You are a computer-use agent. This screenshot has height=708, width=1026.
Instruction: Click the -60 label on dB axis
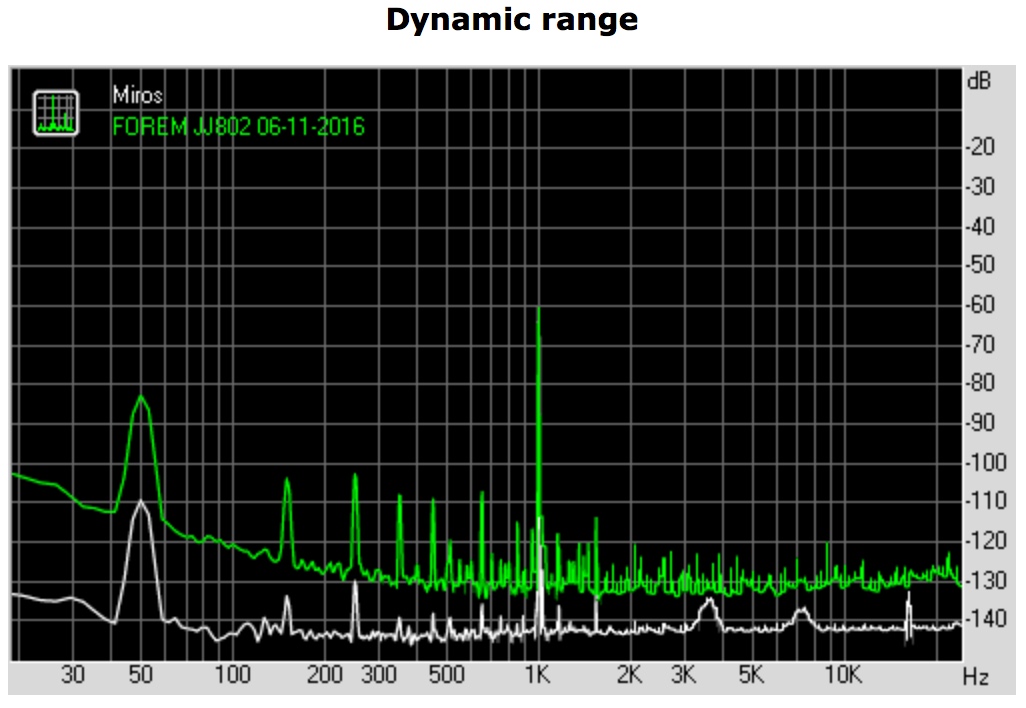coord(981,305)
